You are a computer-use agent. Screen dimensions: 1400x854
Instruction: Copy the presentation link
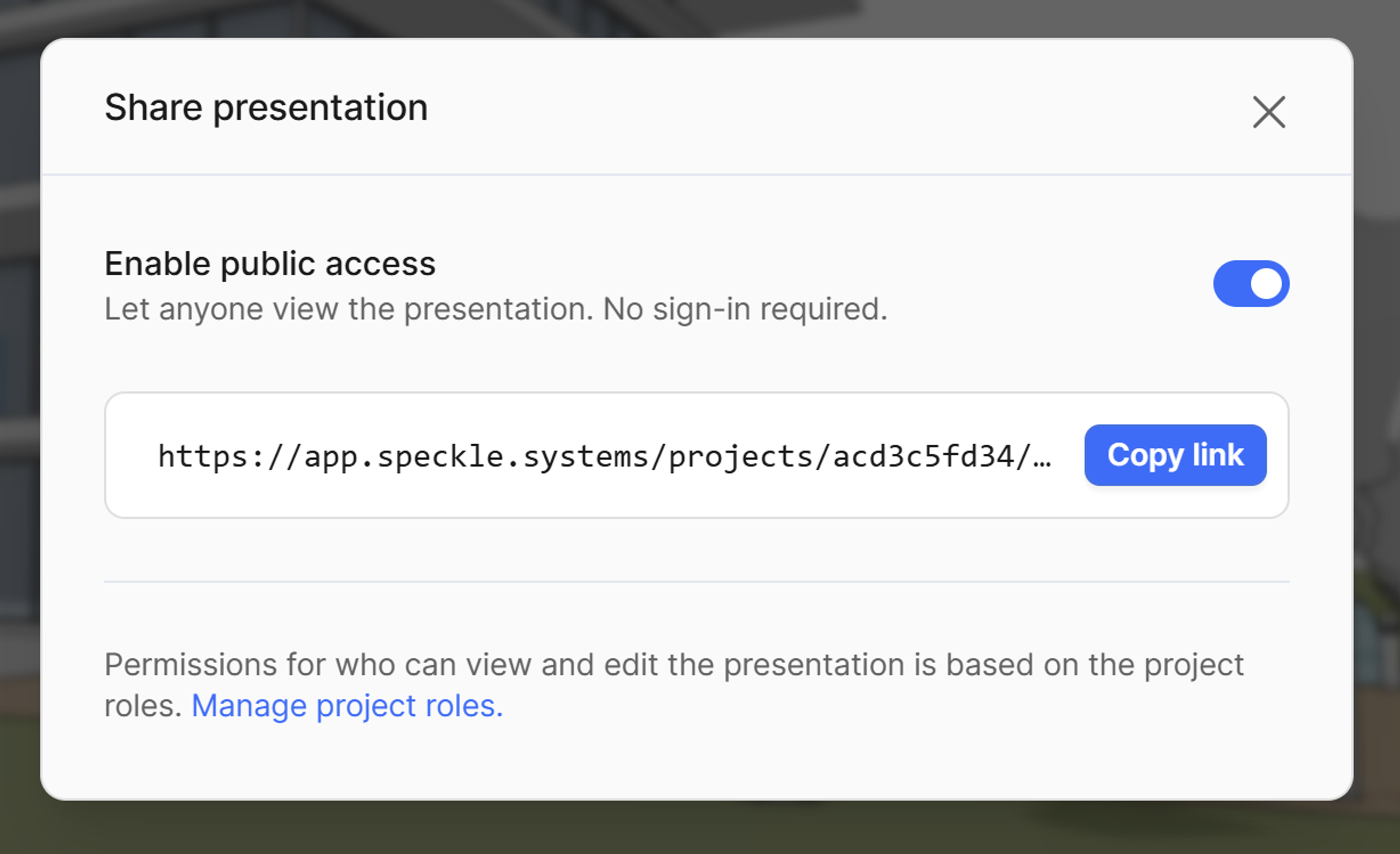click(1175, 455)
